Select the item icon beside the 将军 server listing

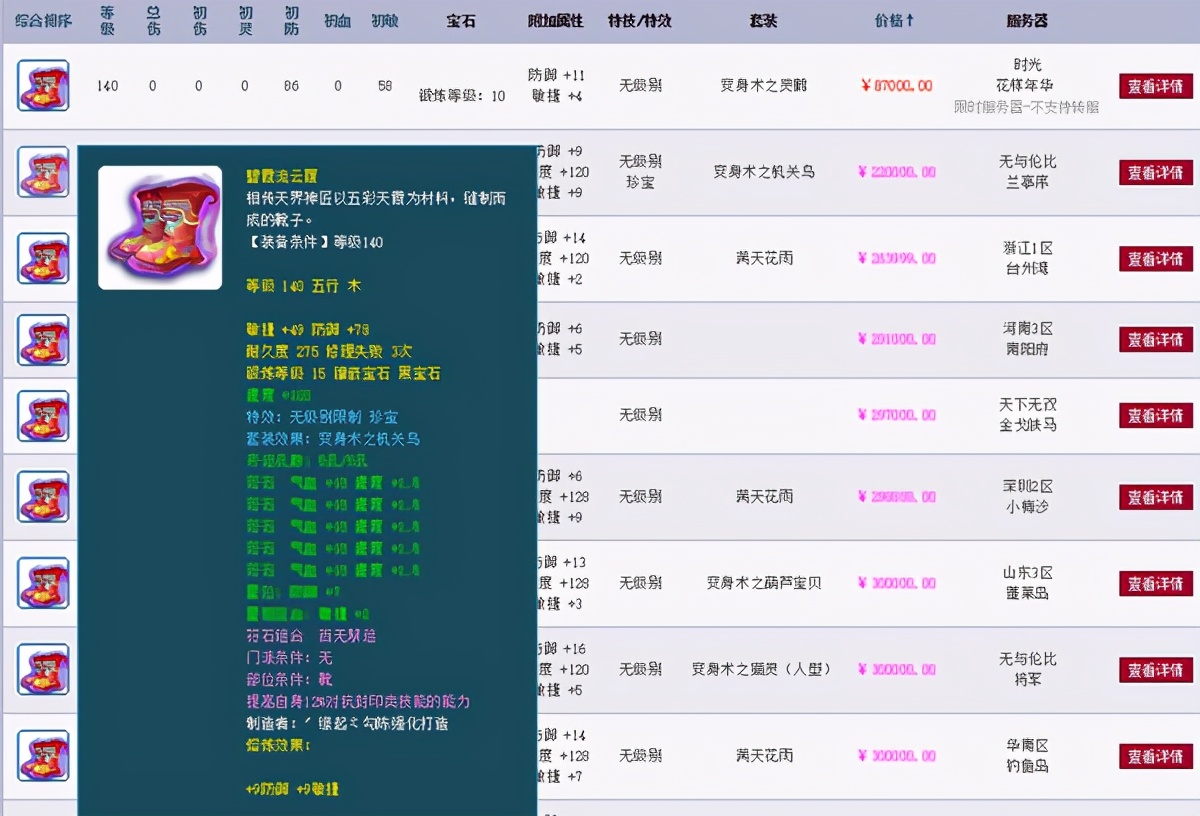pos(42,670)
